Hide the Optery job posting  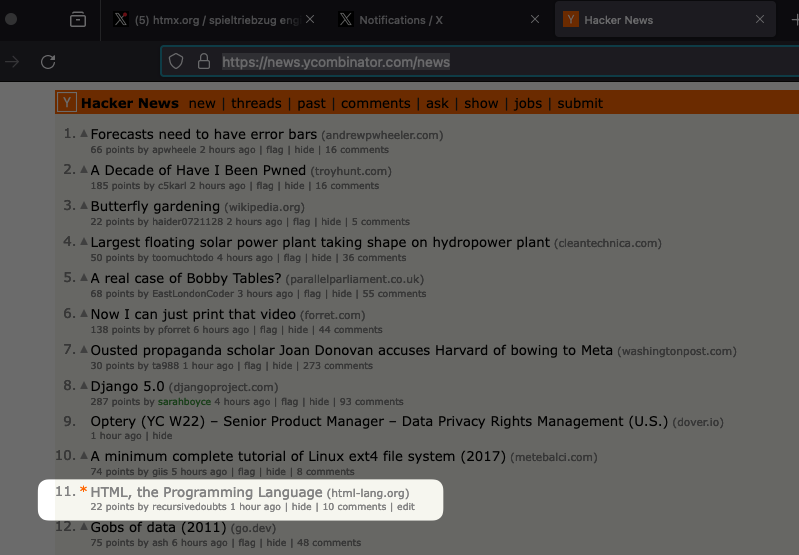pos(162,436)
